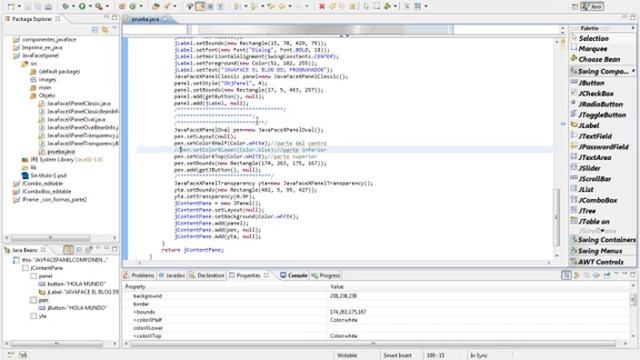This screenshot has width=640, height=360.
Task: Select the JScrollBar palette component
Action: (595, 179)
